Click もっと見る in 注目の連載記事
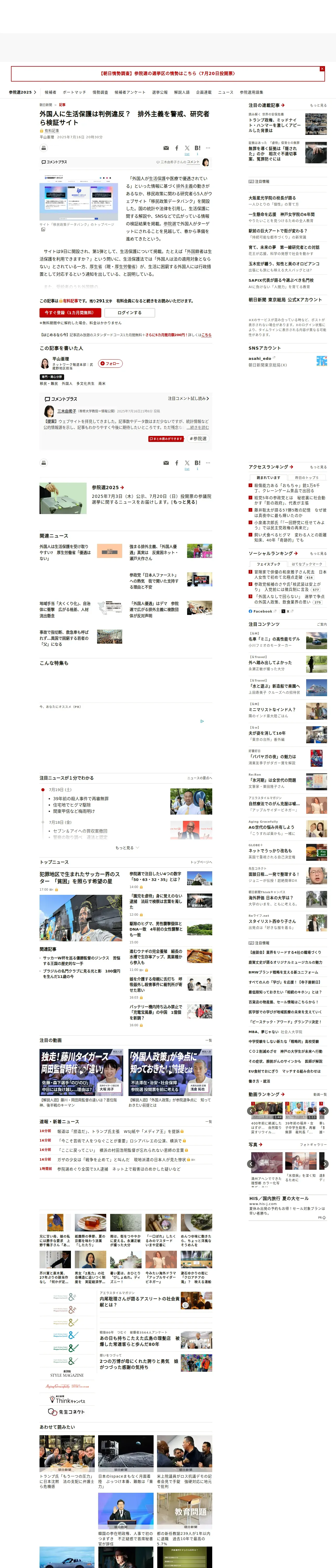The image size is (336, 1568). 318,105
